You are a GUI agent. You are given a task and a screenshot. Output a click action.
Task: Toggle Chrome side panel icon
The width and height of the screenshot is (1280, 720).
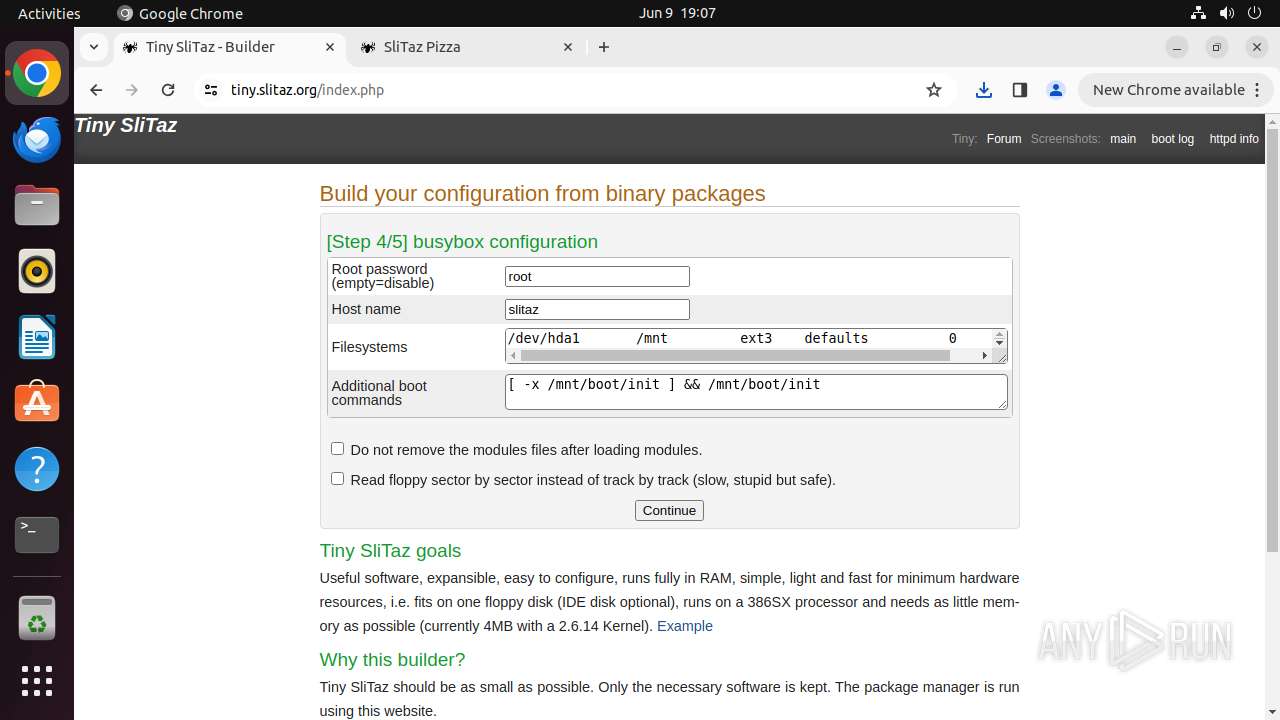coord(1020,90)
